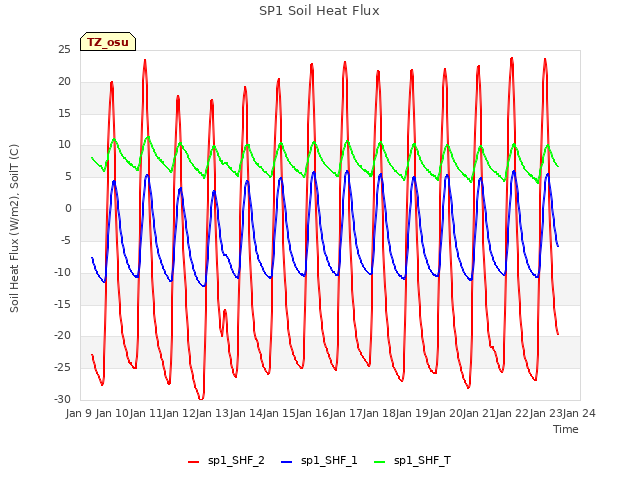Click the chart title SP1 Soil Heat Flux

[319, 11]
